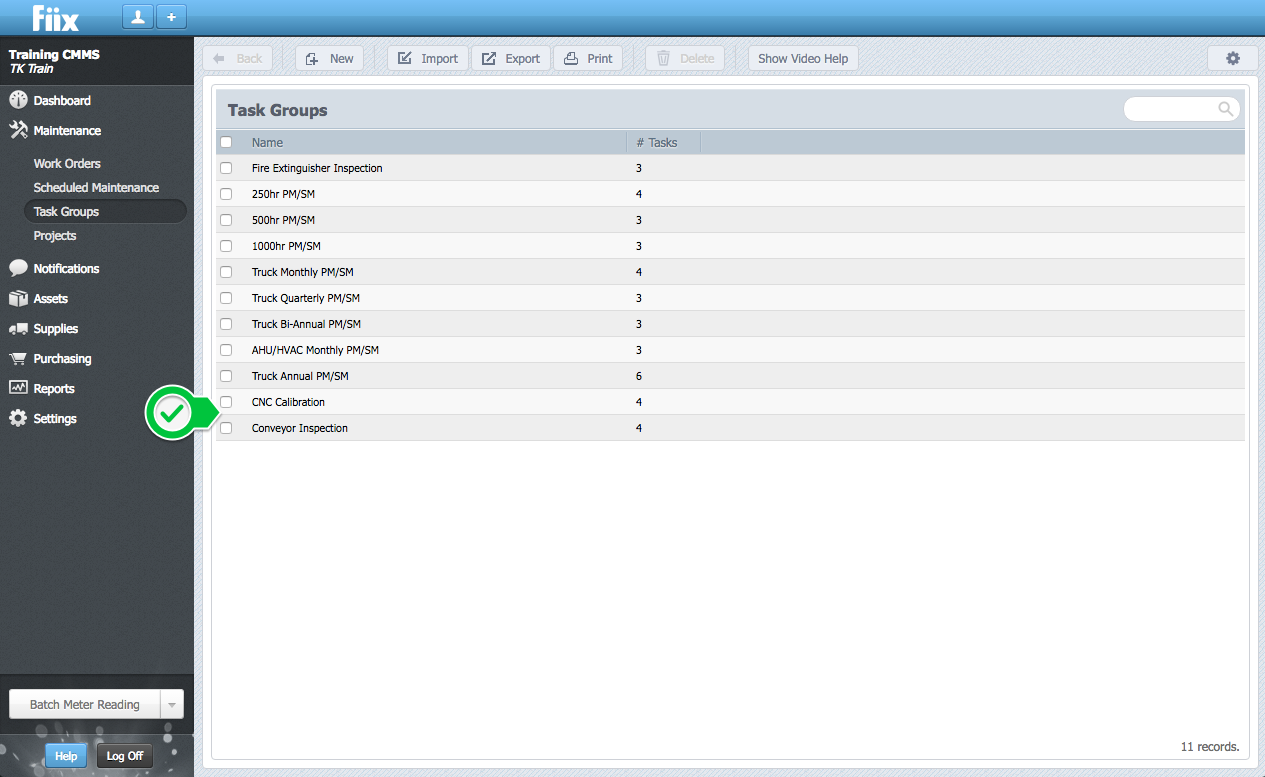The height and width of the screenshot is (777, 1265).
Task: Open Supplies in sidebar
Action: 55,328
